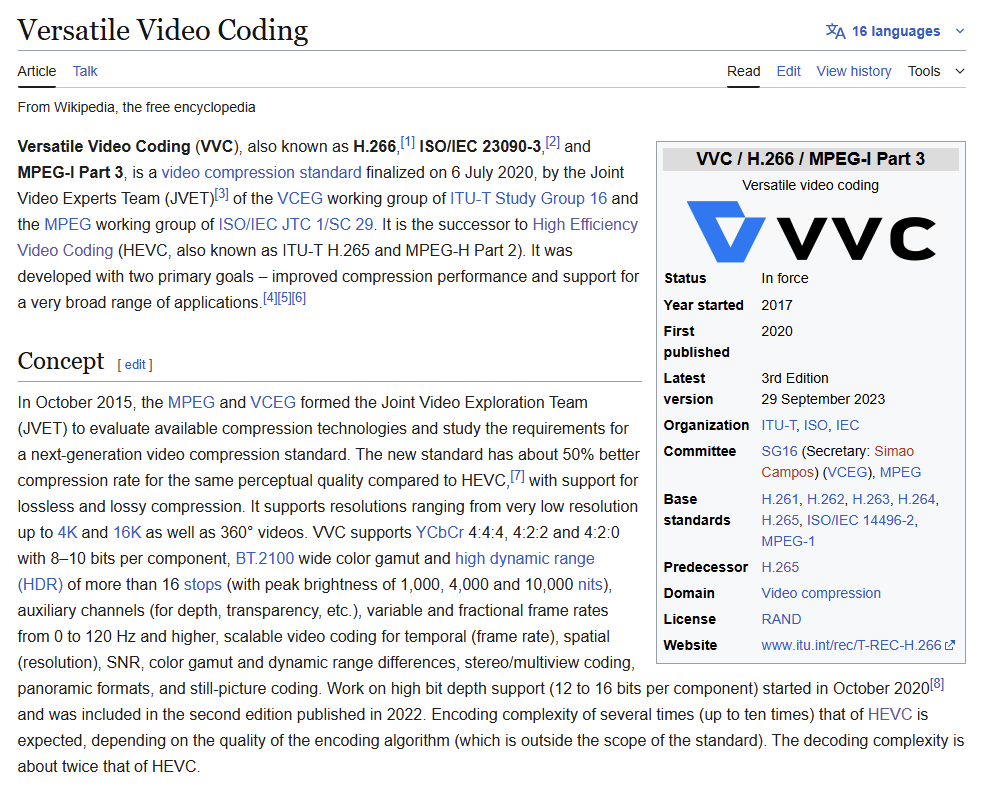985x795 pixels.
Task: Expand the Tools menu chevron
Action: 959,71
